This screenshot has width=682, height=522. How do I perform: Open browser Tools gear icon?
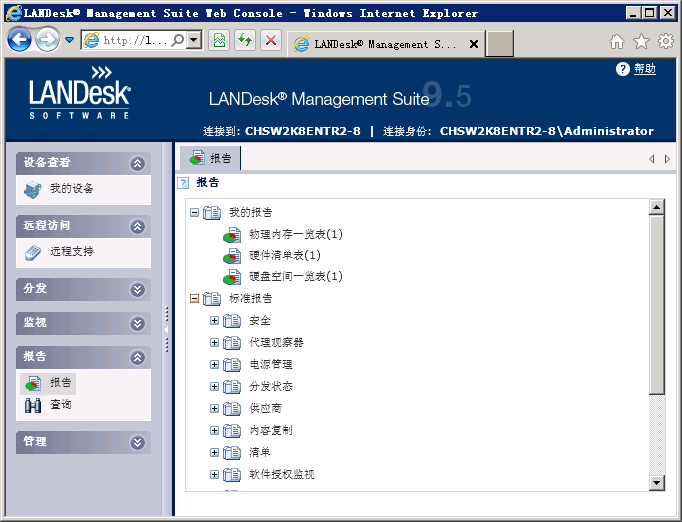665,42
